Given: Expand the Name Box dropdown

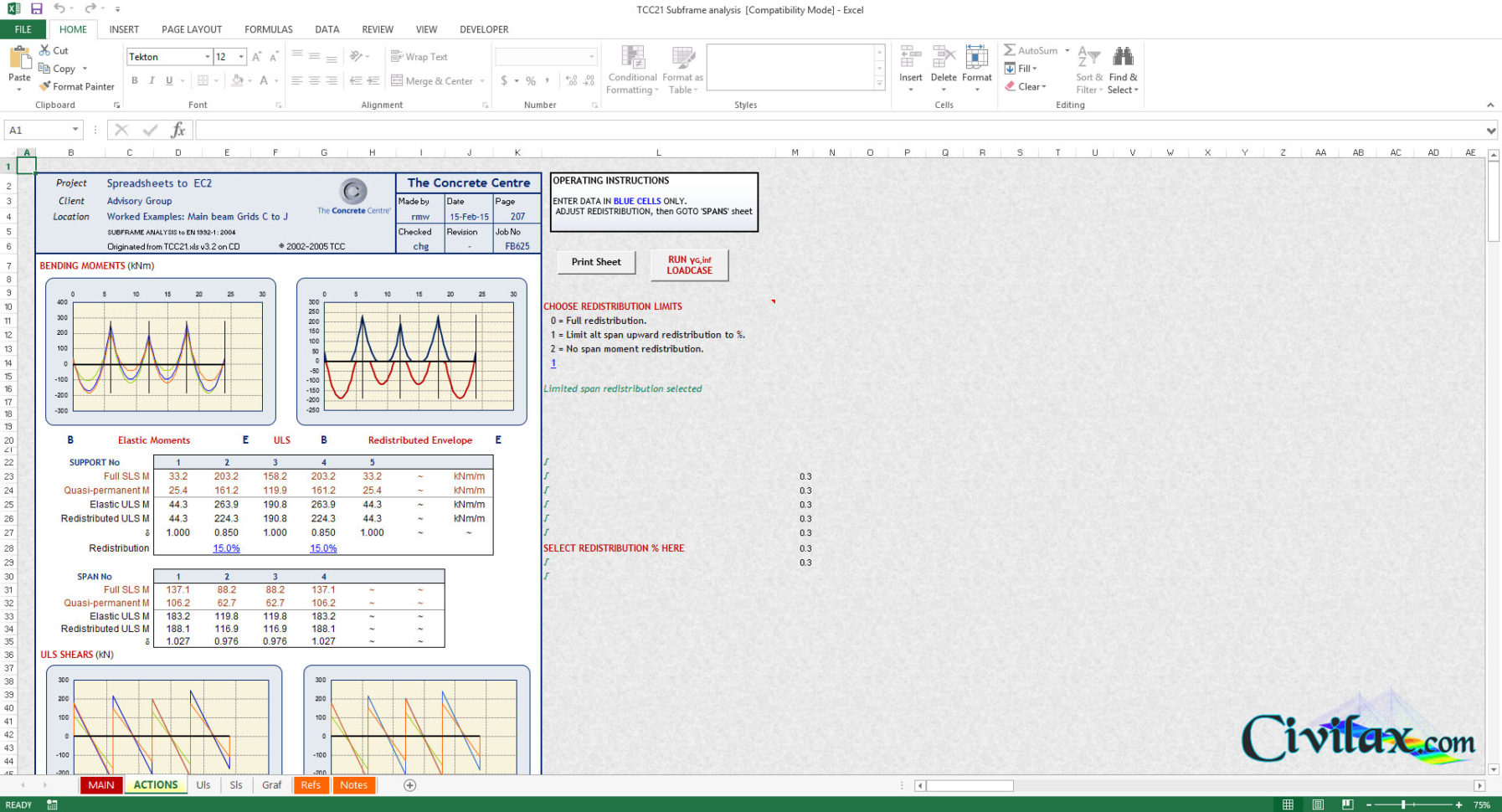Looking at the screenshot, I should tap(75, 130).
